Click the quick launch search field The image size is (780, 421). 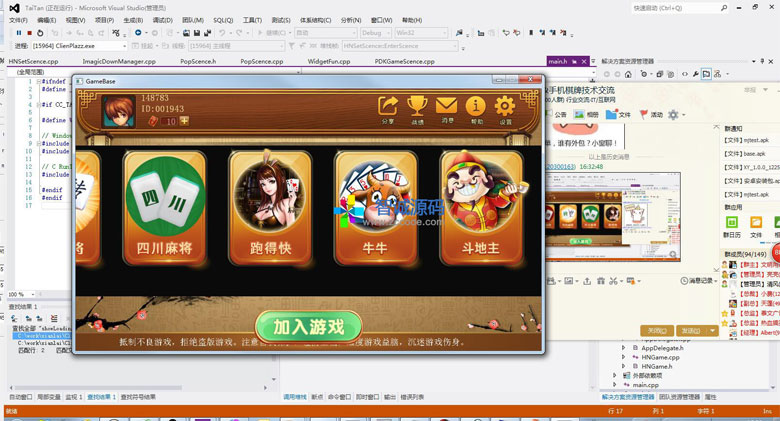tap(702, 7)
